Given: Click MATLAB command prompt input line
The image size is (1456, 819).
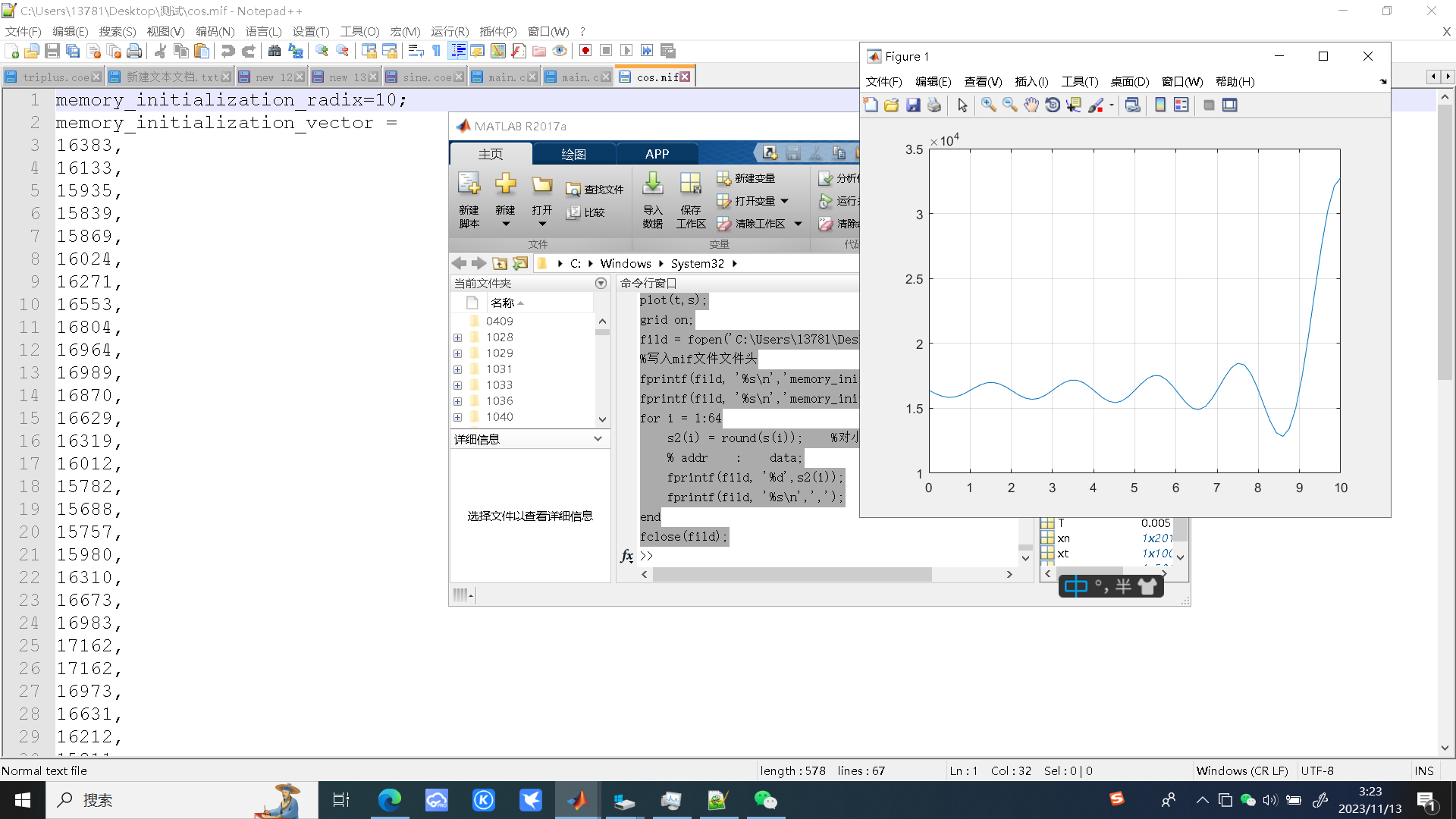Looking at the screenshot, I should [830, 556].
